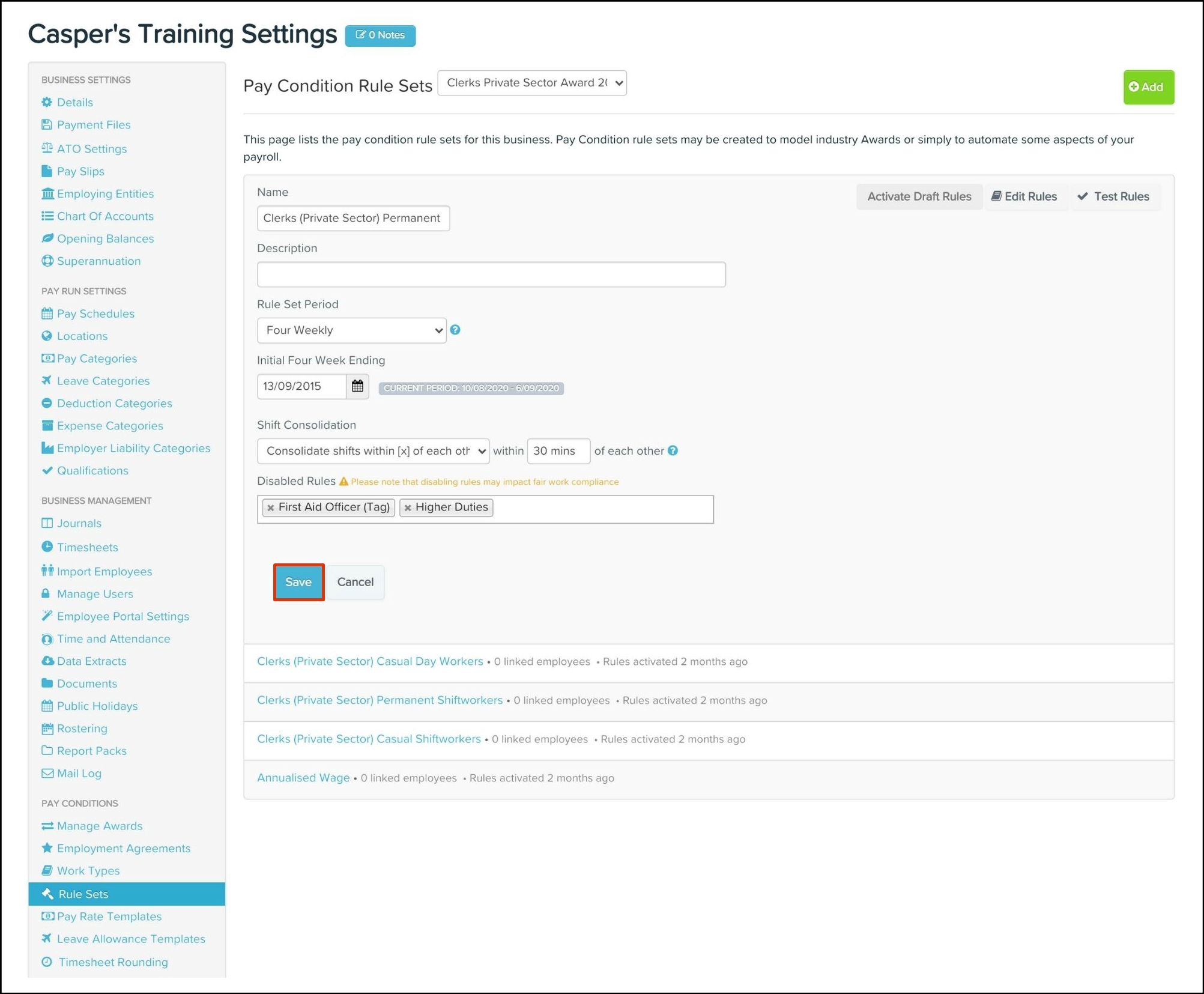This screenshot has height=994, width=1204.
Task: Expand the shift consolidation option dropdown
Action: [373, 451]
